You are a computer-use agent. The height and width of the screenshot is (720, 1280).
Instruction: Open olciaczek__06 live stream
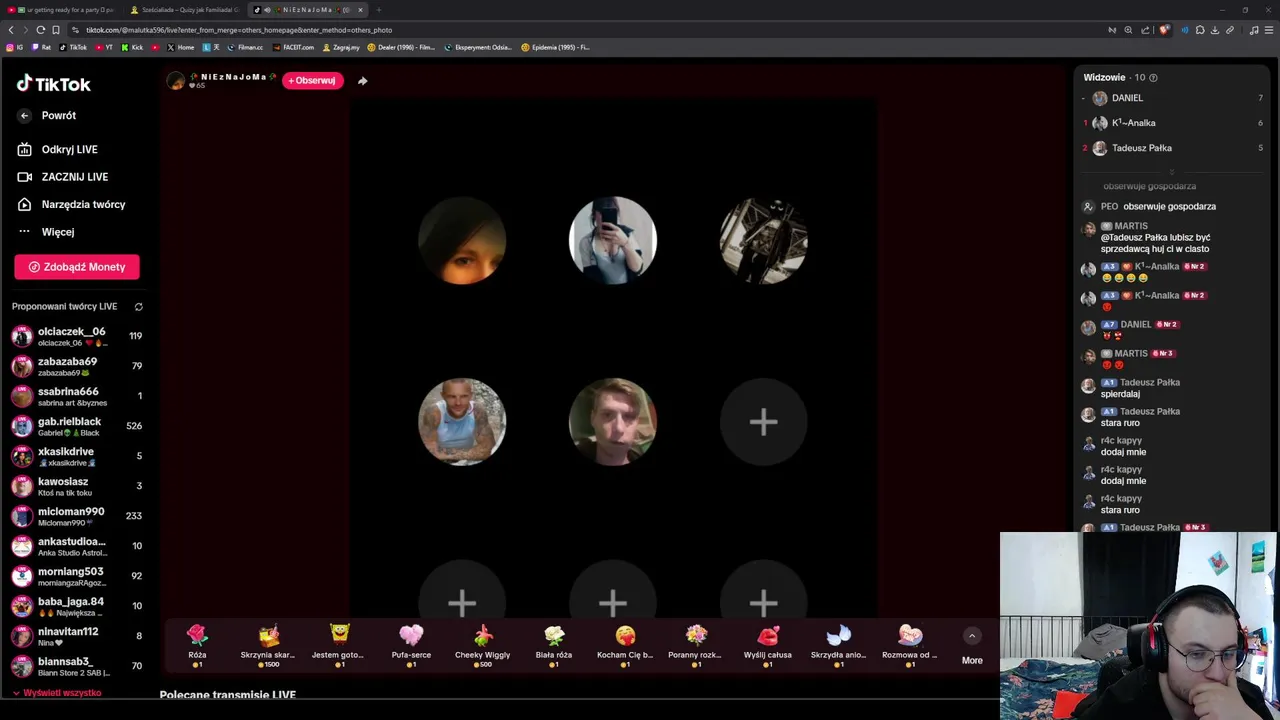pyautogui.click(x=77, y=336)
